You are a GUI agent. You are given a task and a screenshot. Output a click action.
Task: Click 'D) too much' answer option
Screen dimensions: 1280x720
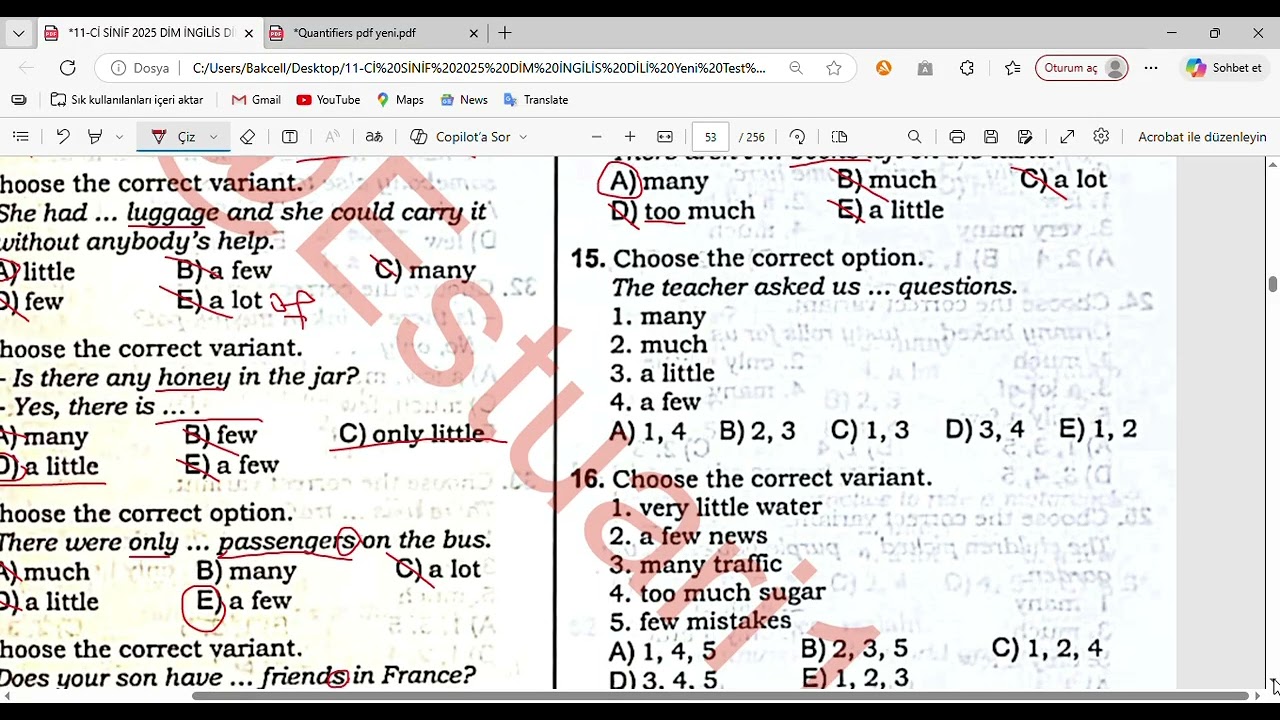click(x=682, y=211)
